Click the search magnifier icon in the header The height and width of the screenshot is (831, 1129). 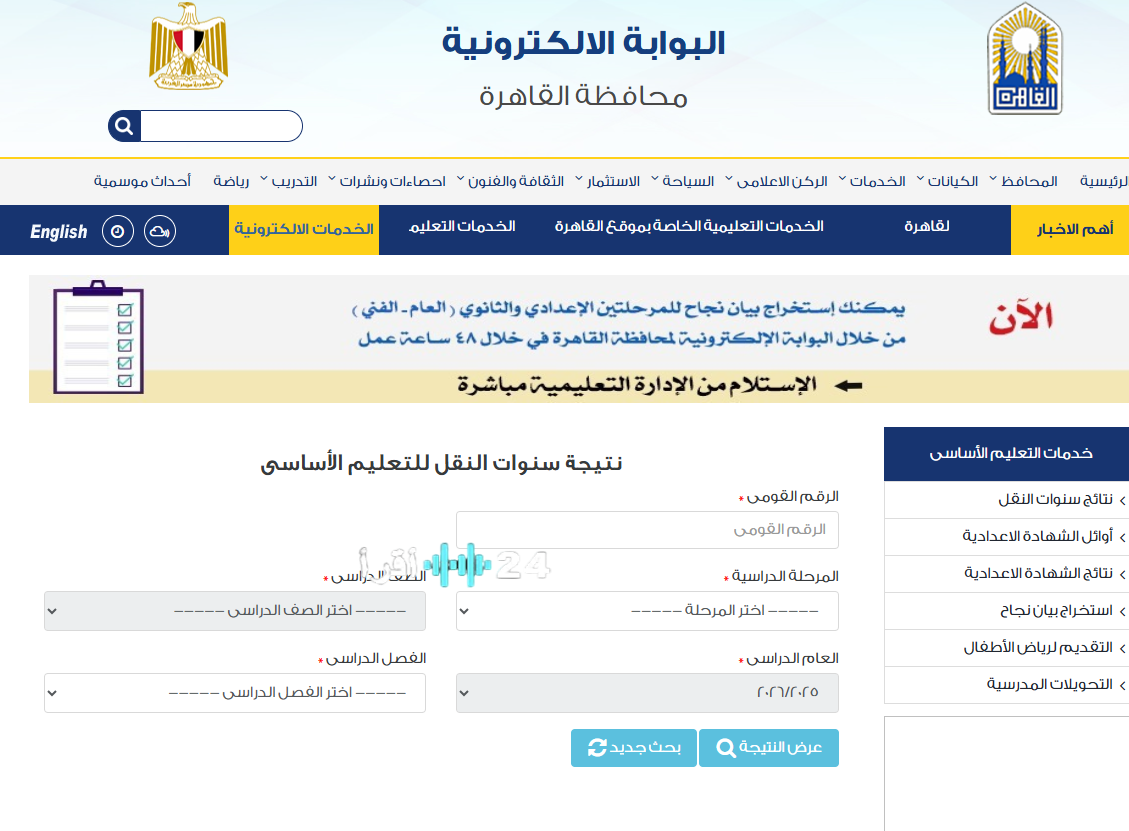point(123,125)
